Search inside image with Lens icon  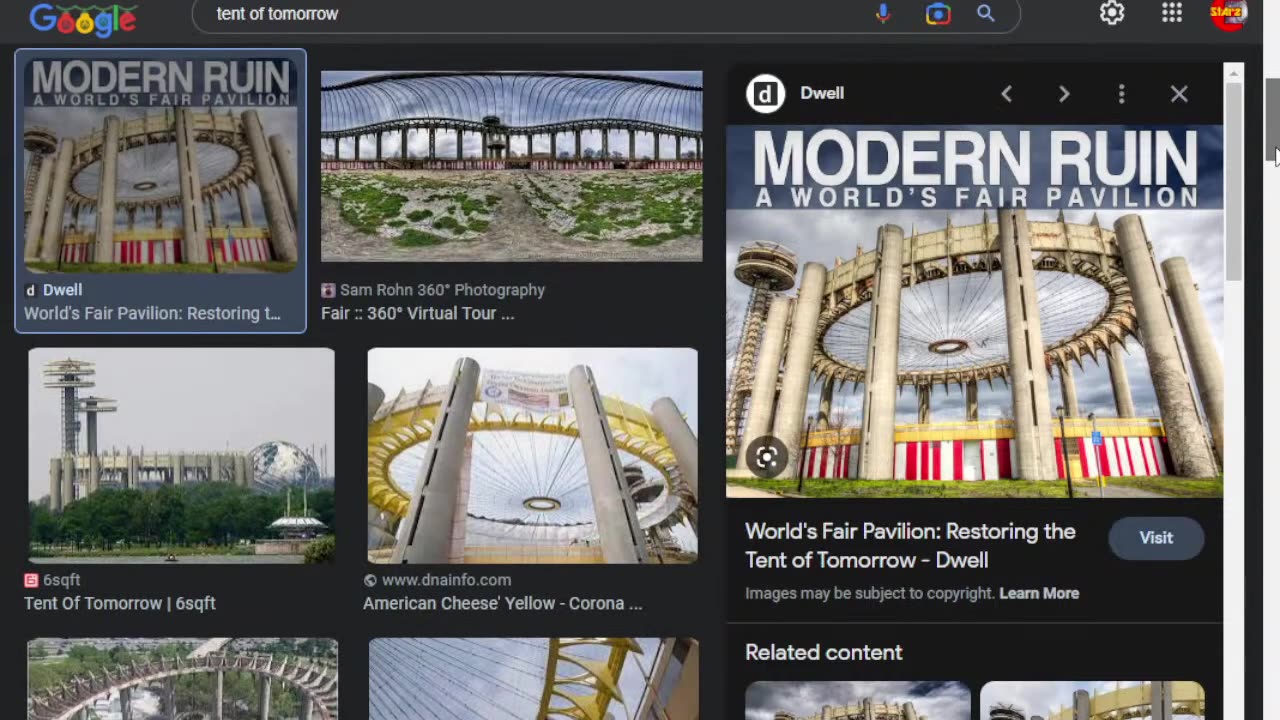(767, 458)
